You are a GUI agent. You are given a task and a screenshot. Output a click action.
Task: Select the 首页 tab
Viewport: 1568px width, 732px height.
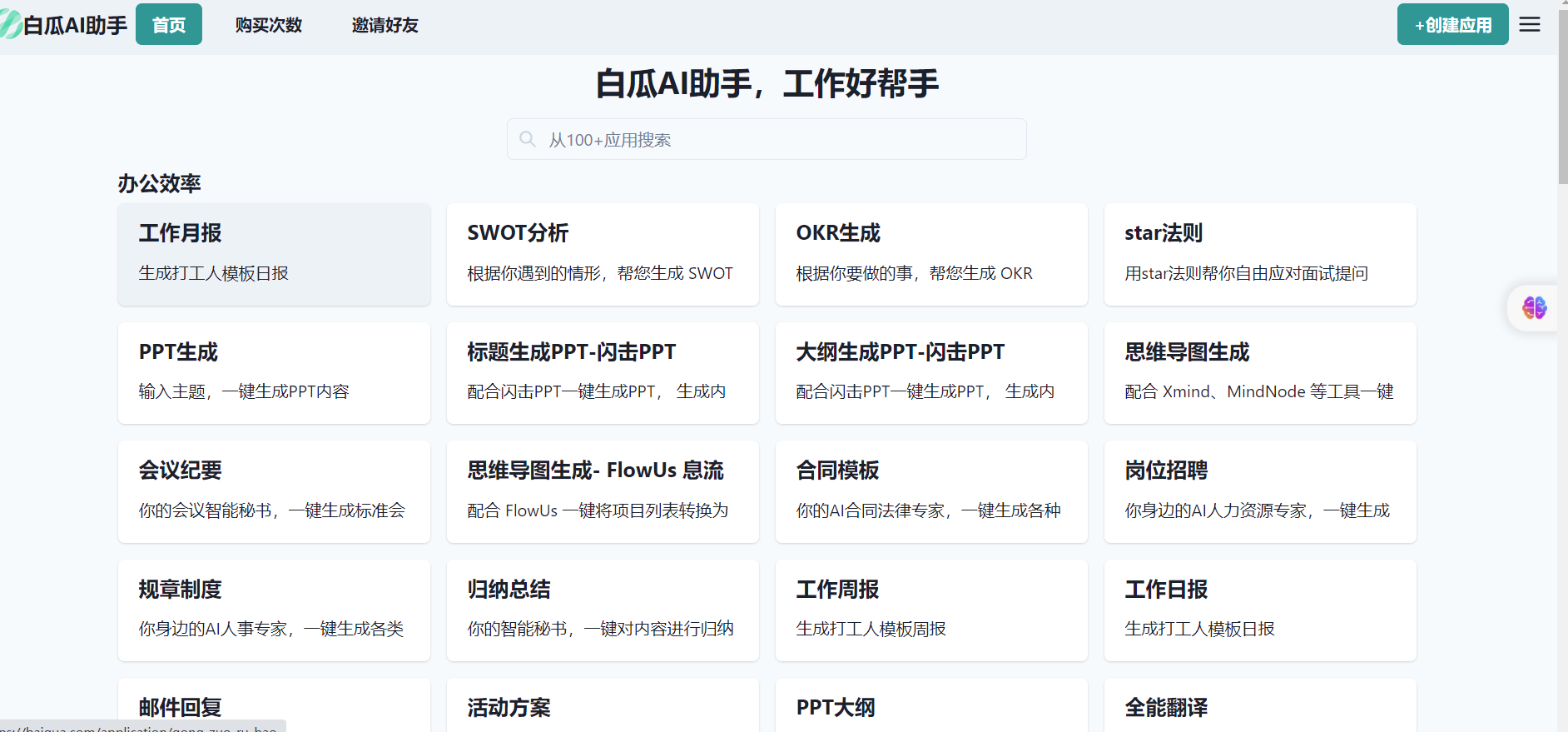[x=169, y=25]
